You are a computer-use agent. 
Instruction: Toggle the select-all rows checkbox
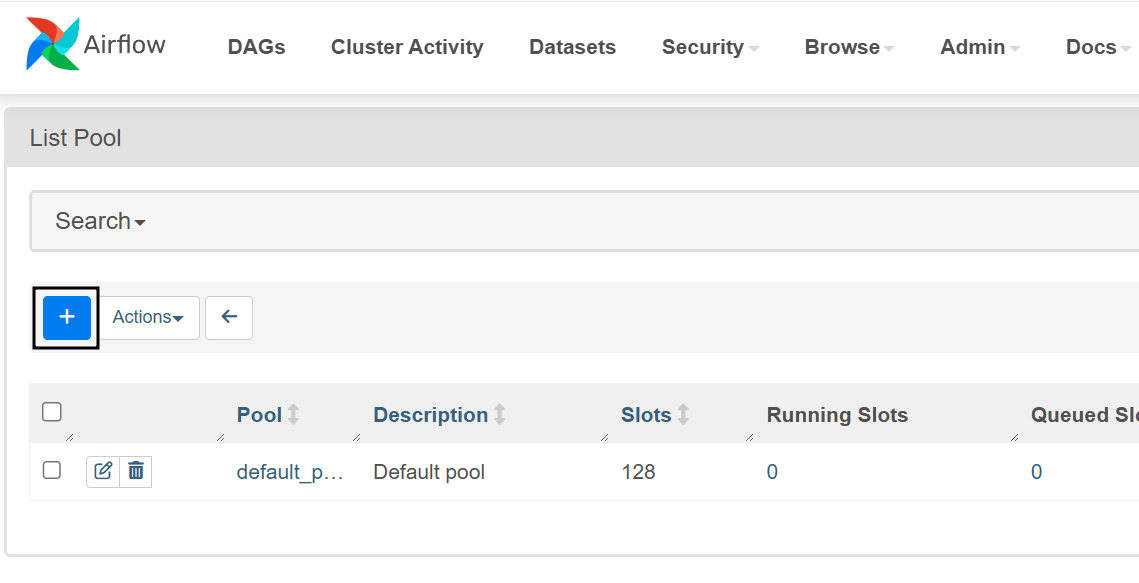[x=52, y=412]
